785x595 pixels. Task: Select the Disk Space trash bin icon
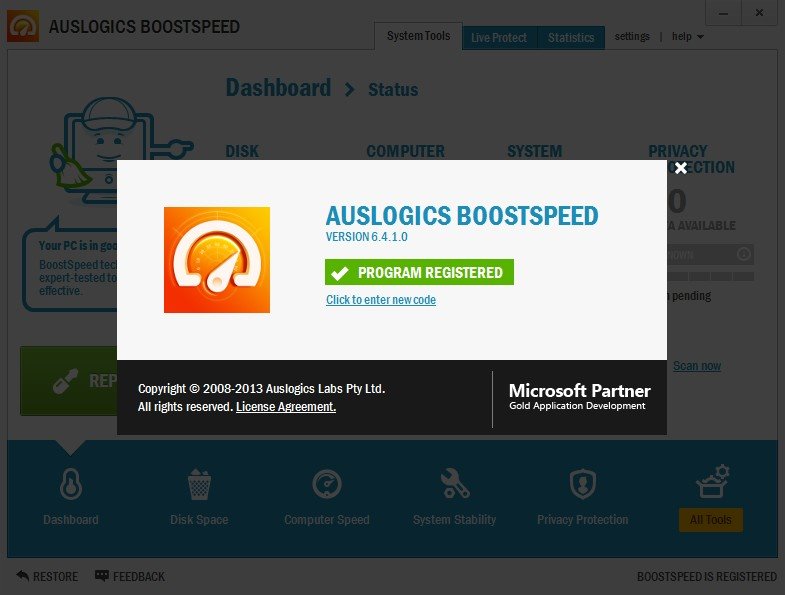point(199,484)
